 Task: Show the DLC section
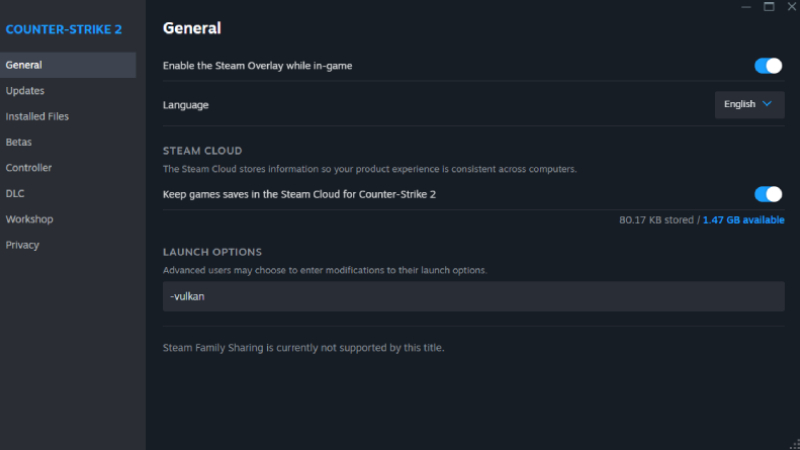point(15,193)
